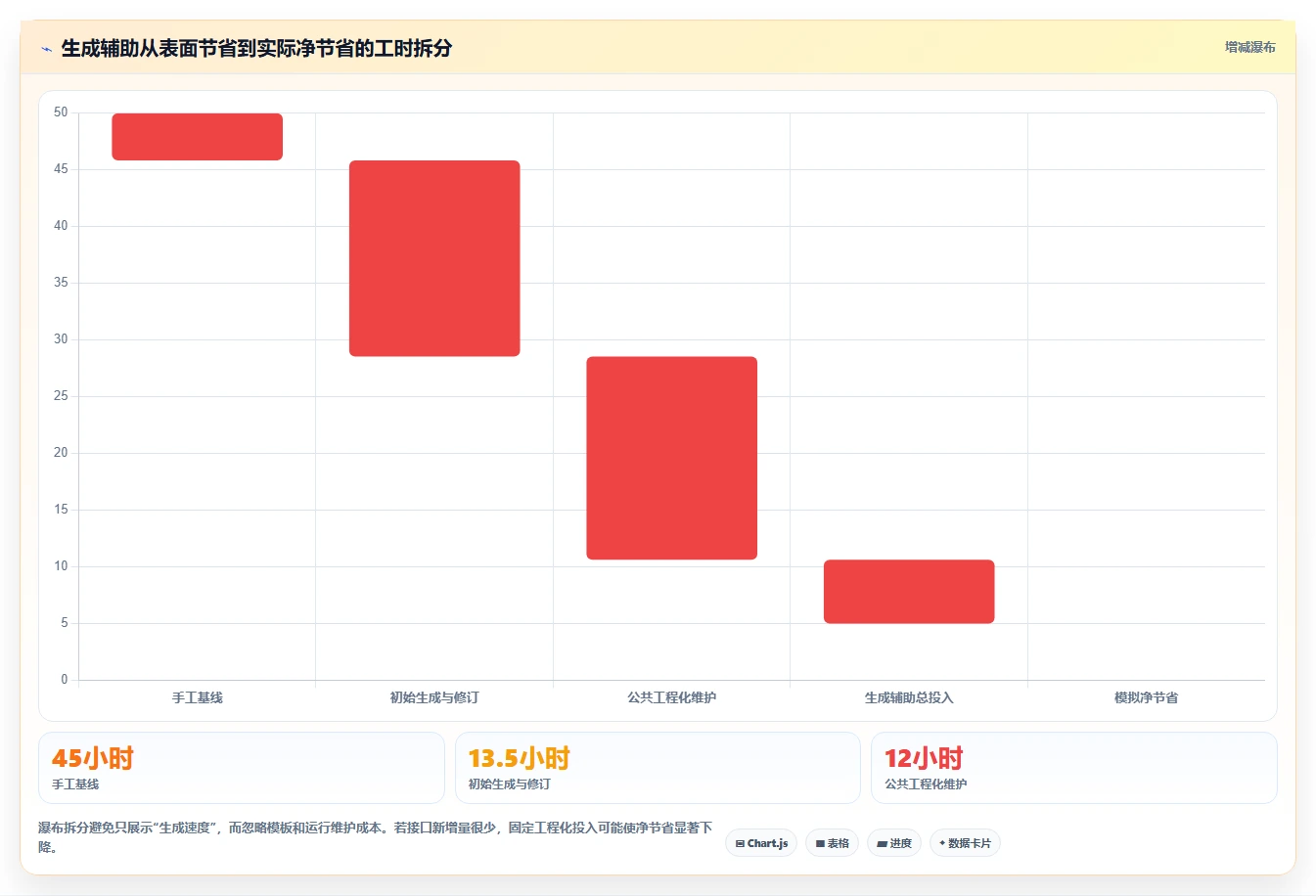1316x896 pixels.
Task: Click the 表格 chip icon
Action: coord(820,843)
